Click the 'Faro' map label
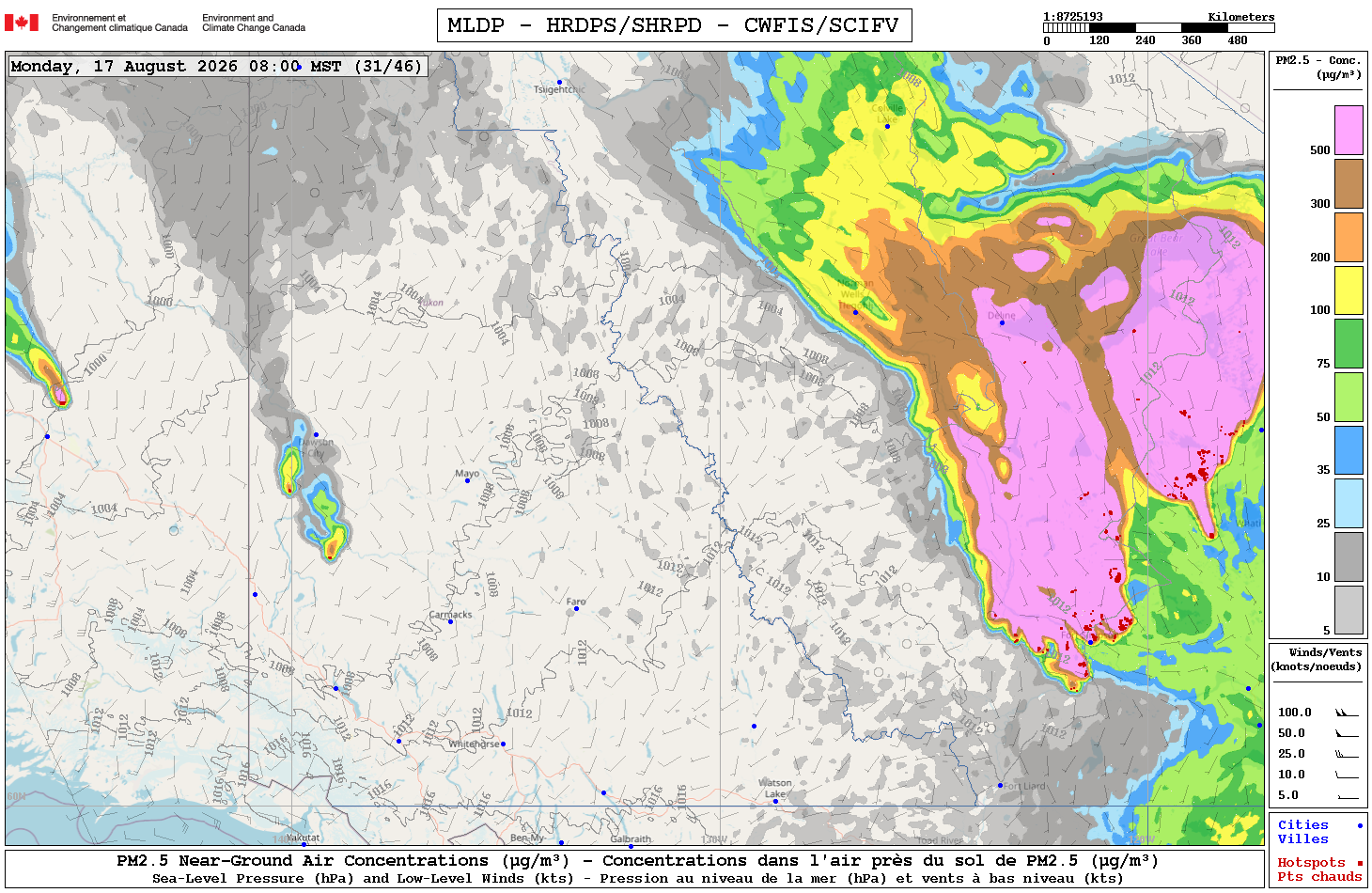 click(x=576, y=602)
